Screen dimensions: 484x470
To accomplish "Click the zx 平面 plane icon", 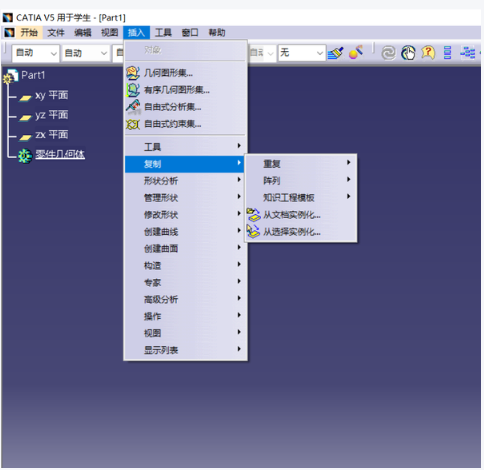I will pyautogui.click(x=25, y=137).
